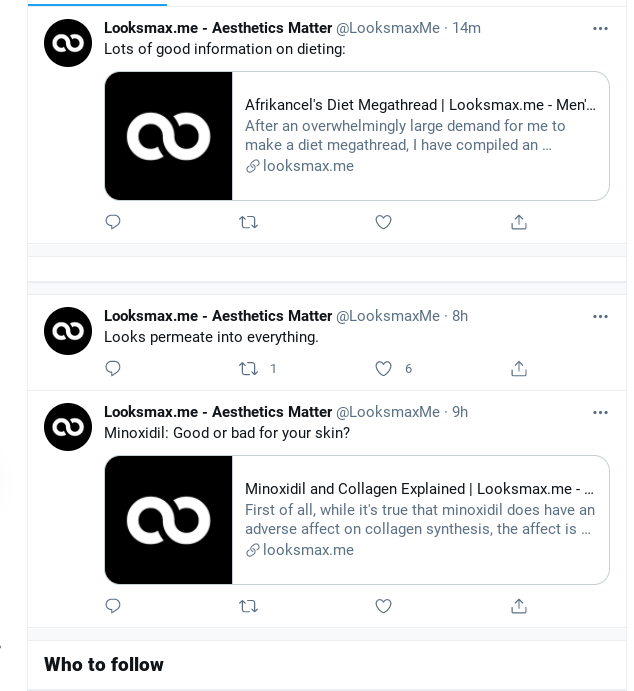Viewport: 634px width, 691px height.
Task: Share the 'Looks permeate into everything' tweet
Action: pos(518,369)
